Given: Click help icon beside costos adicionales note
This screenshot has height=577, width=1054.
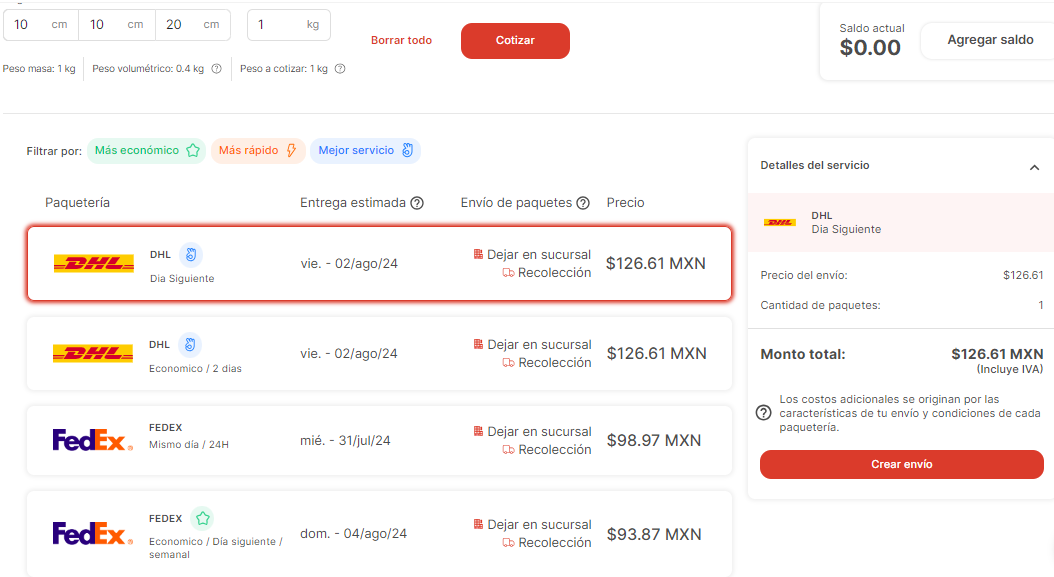Looking at the screenshot, I should point(764,413).
